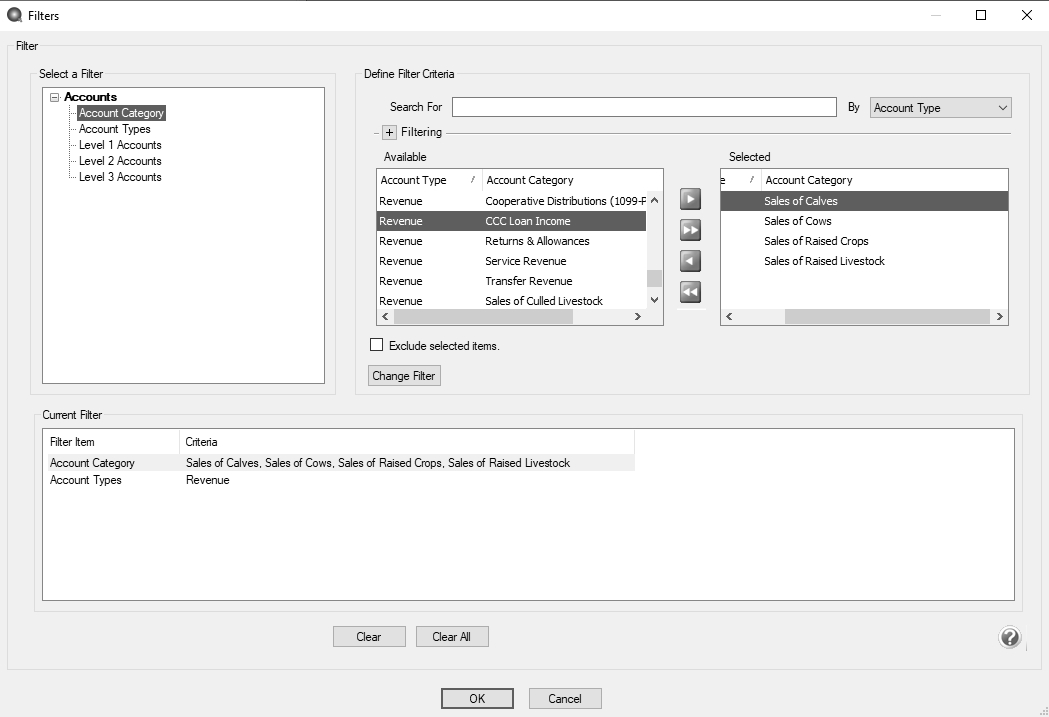Select Account Types in the filter tree
This screenshot has width=1049, height=717.
115,129
